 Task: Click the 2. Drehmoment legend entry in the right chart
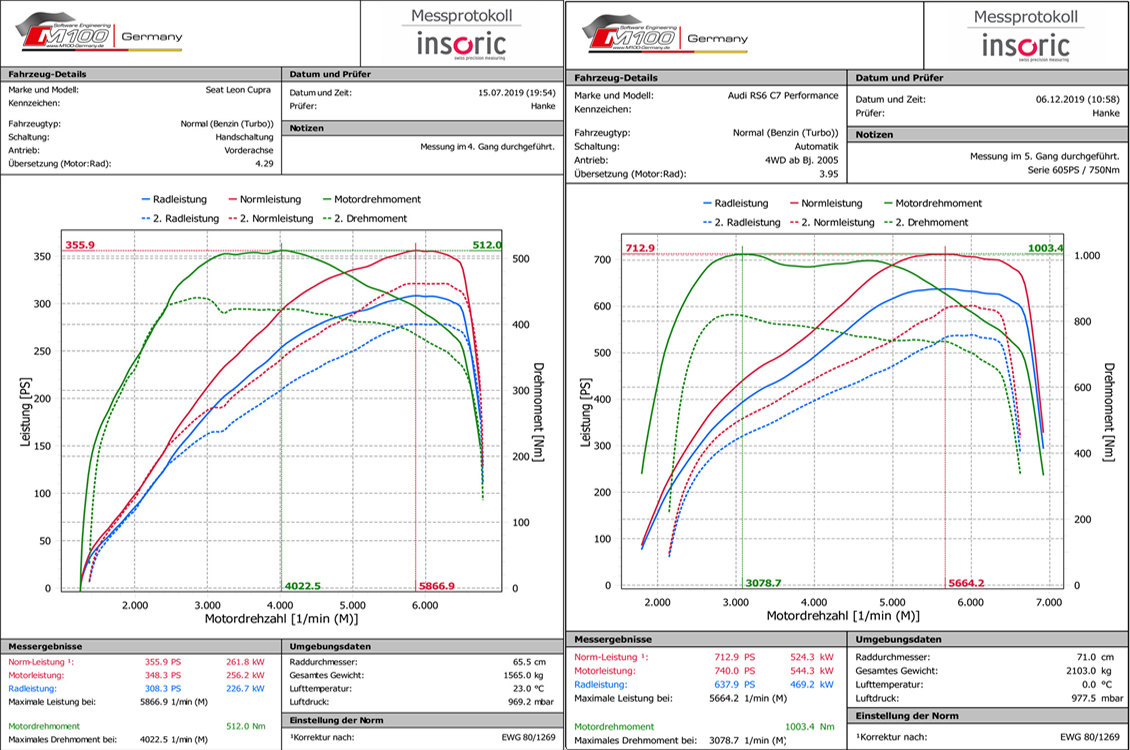(x=929, y=222)
